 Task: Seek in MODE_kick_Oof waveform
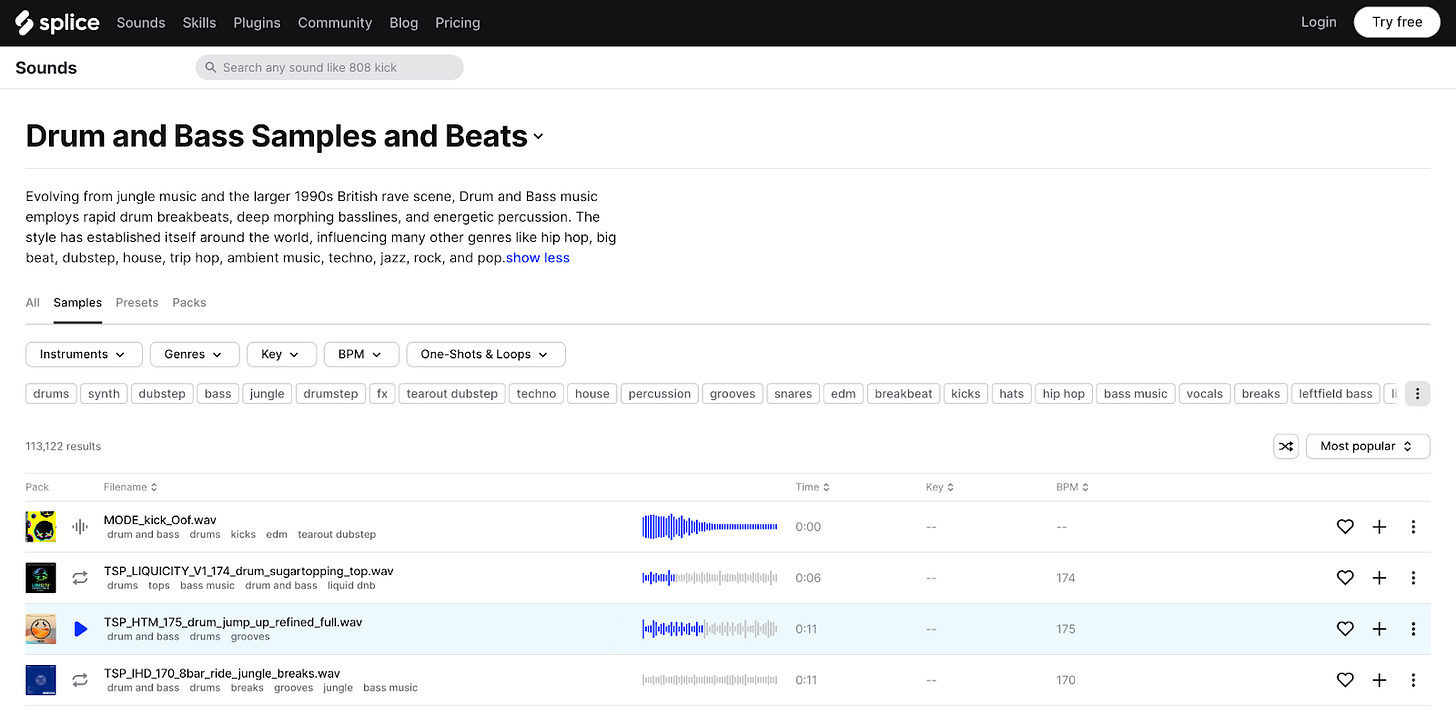point(710,527)
